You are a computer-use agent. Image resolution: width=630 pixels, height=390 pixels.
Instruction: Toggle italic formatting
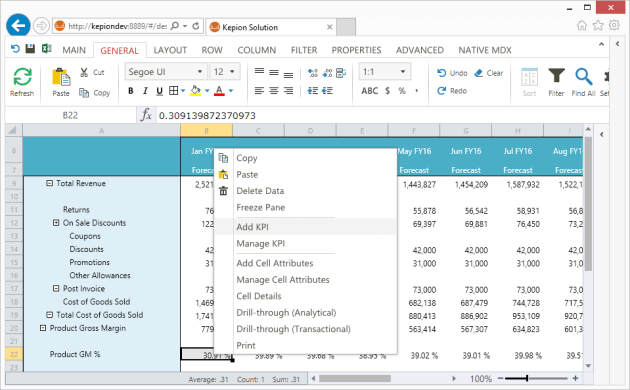click(145, 91)
